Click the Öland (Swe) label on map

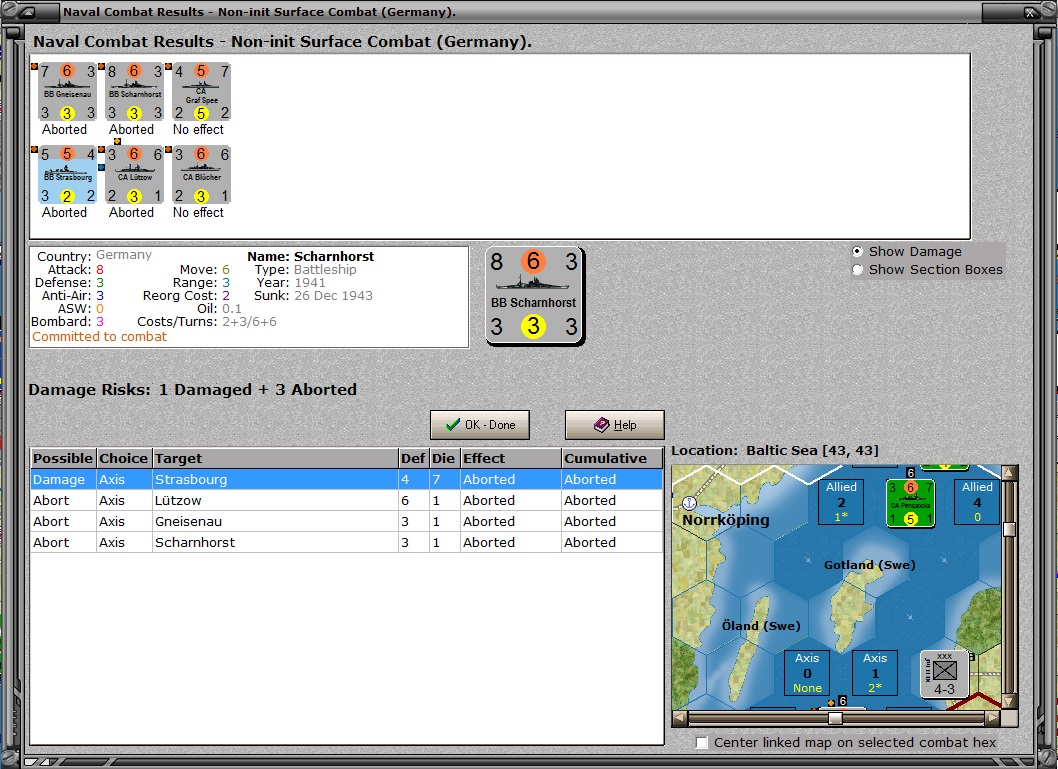(761, 626)
